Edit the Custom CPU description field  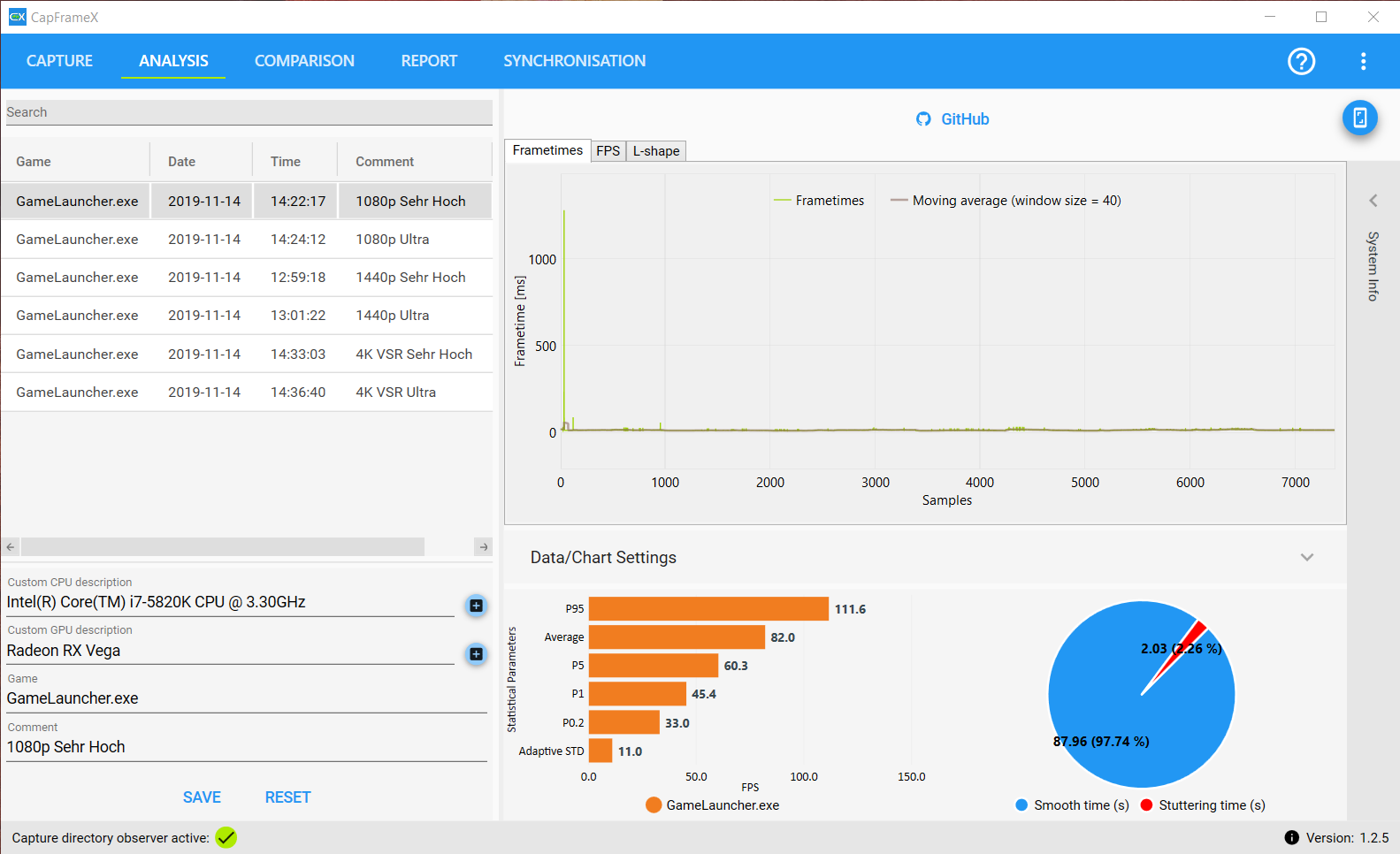pyautogui.click(x=230, y=602)
